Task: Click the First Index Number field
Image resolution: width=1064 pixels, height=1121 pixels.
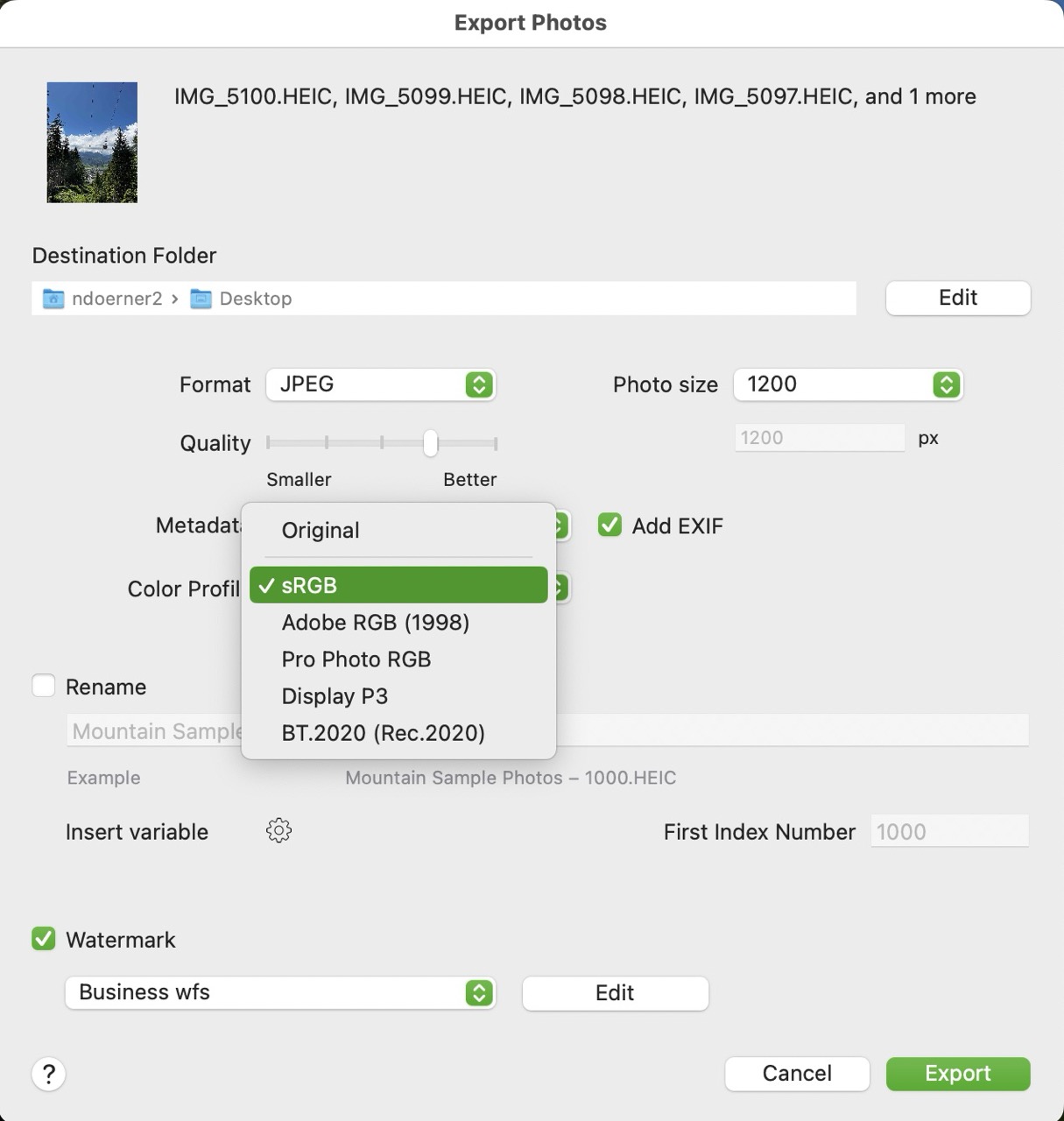Action: (x=949, y=831)
